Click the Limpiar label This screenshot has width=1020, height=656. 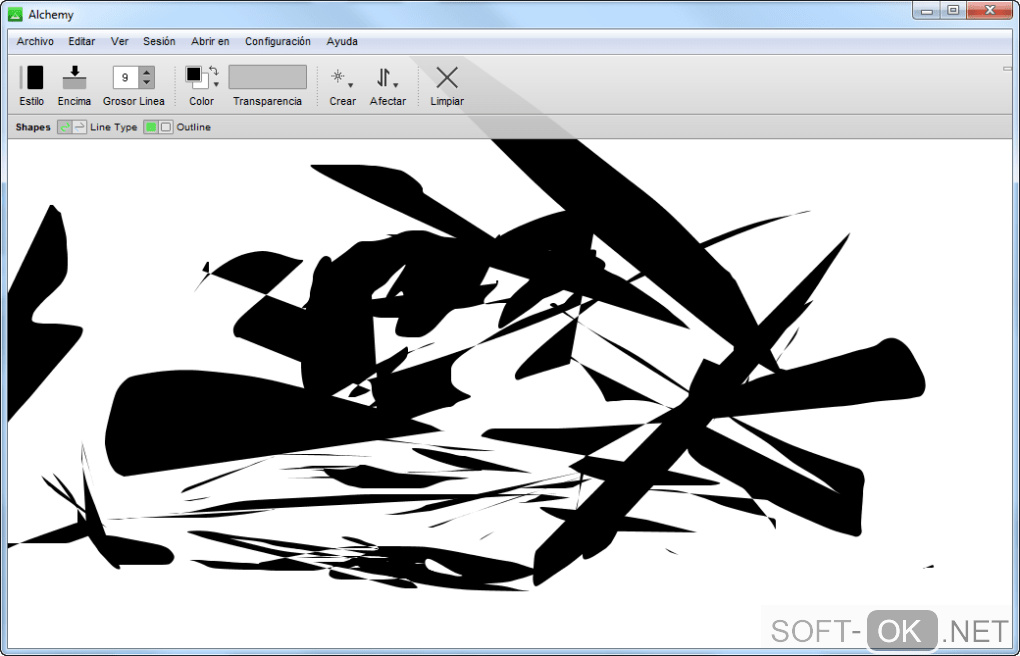(447, 101)
